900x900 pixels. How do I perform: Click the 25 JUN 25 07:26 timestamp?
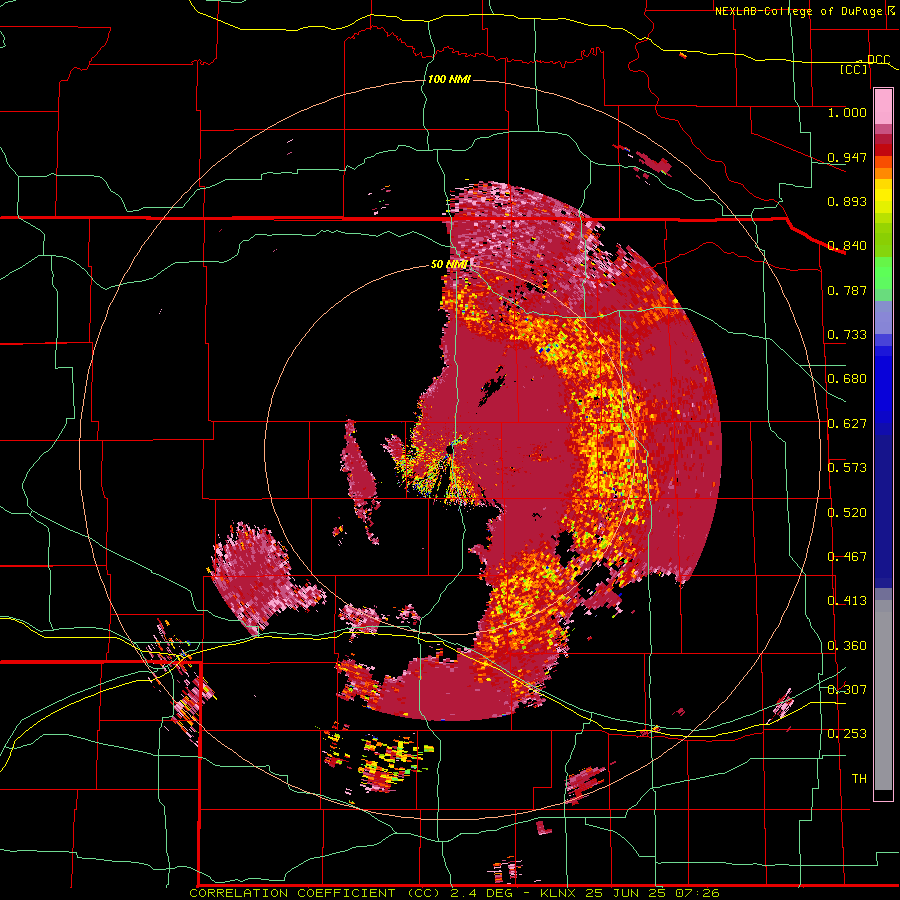pyautogui.click(x=653, y=893)
